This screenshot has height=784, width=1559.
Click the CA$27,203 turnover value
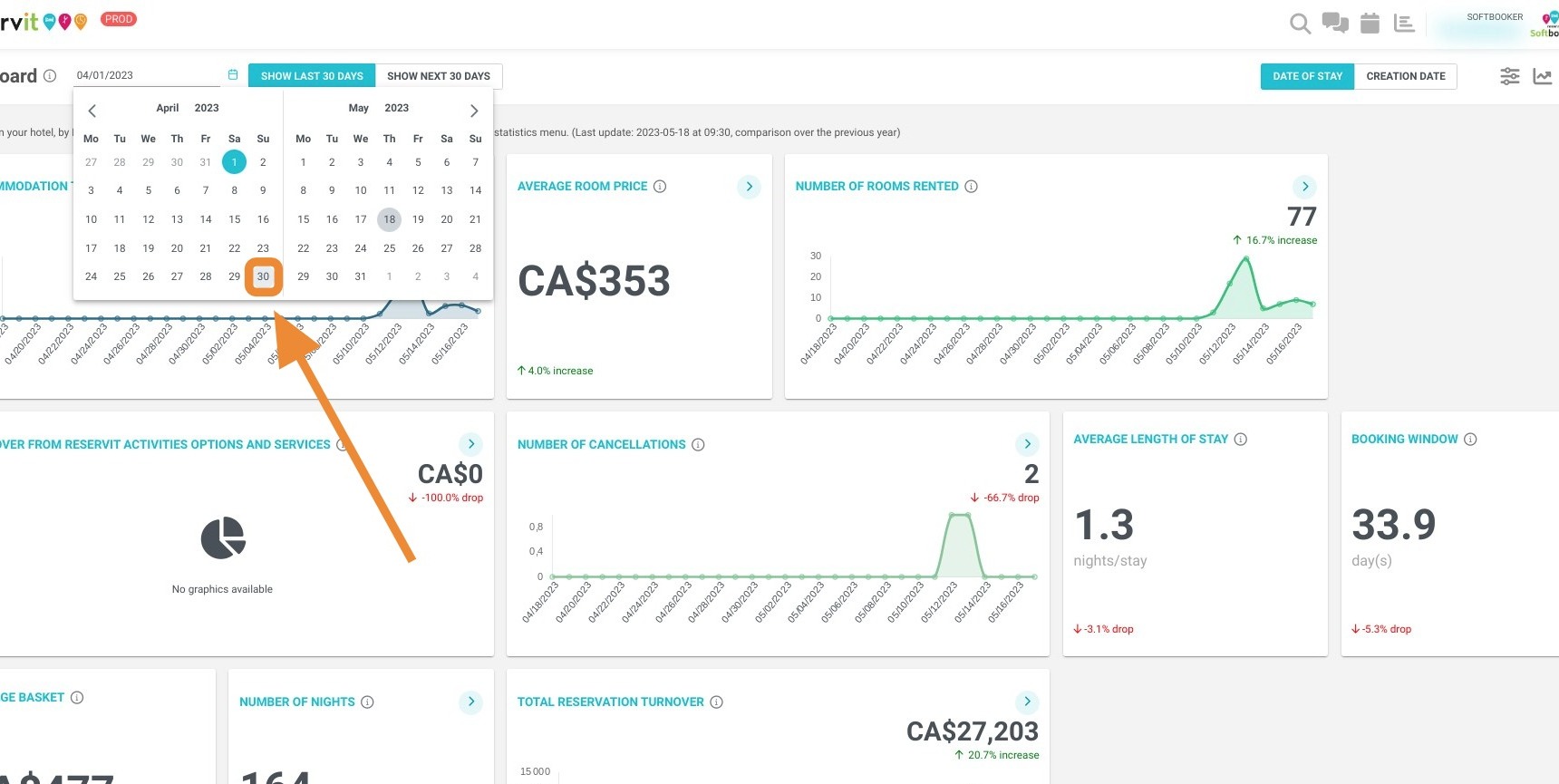click(x=973, y=731)
